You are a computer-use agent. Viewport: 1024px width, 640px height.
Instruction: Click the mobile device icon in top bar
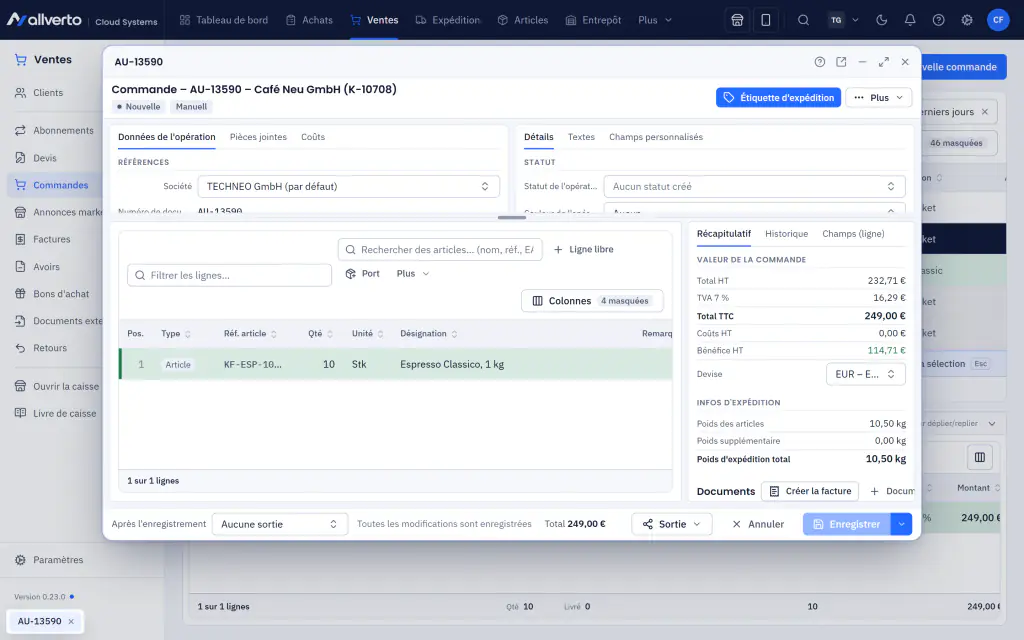(765, 20)
